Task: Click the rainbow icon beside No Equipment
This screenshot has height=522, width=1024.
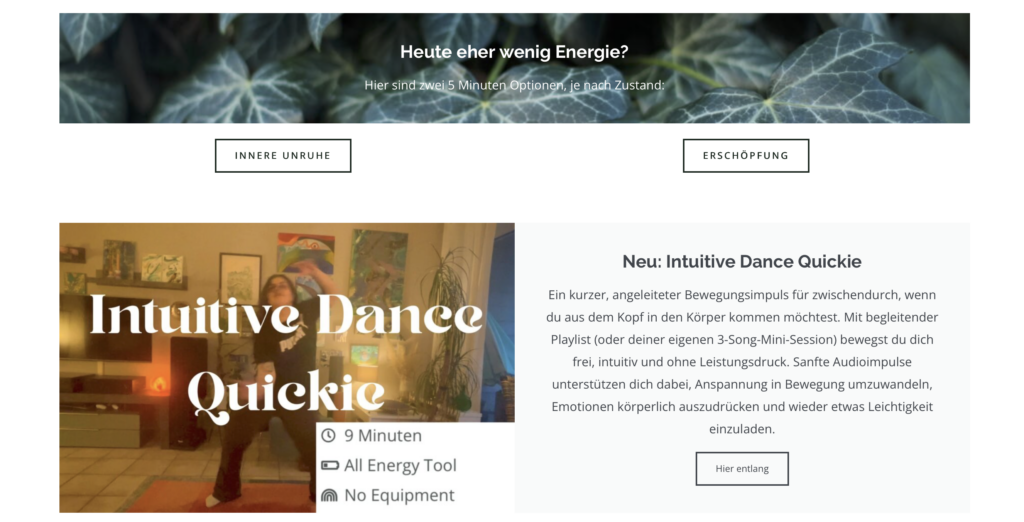Action: [x=330, y=495]
